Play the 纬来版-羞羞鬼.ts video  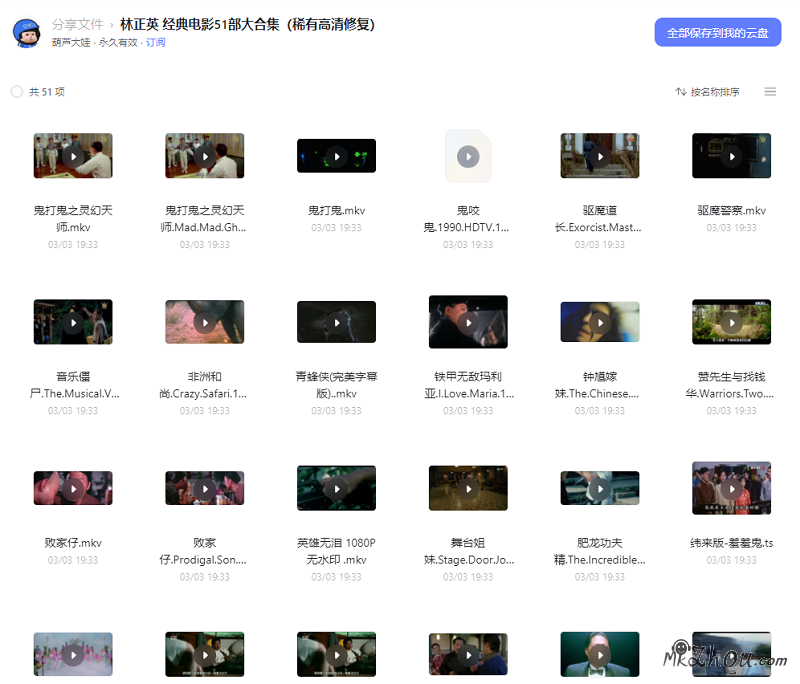(731, 488)
